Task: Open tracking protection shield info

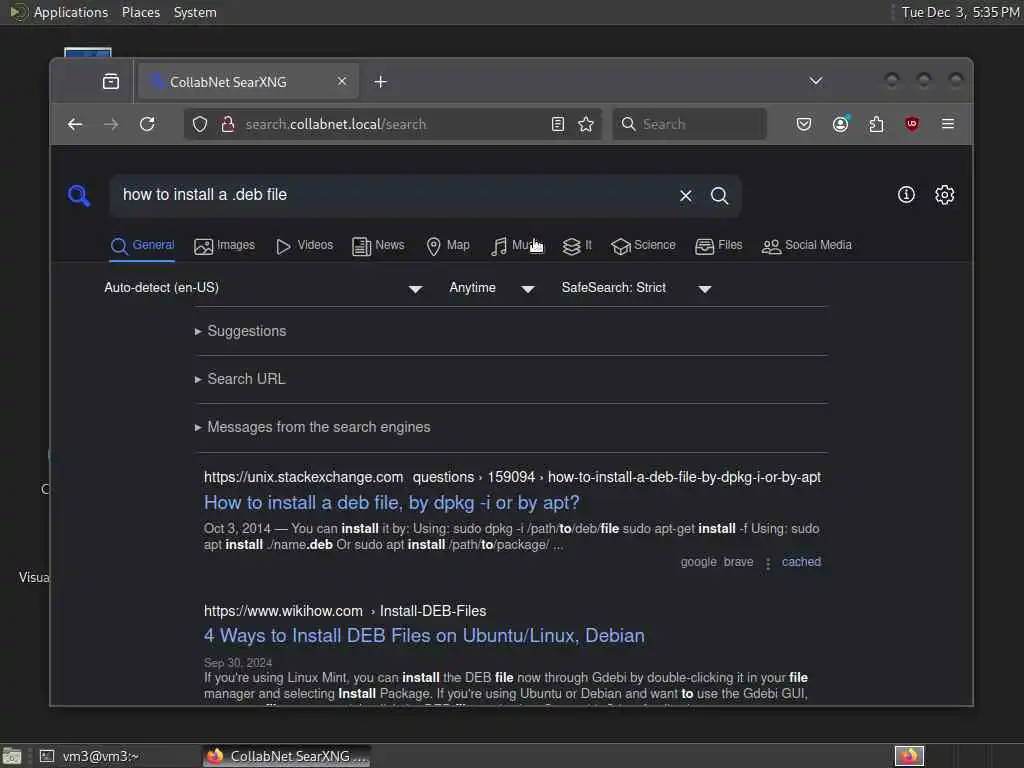Action: tap(200, 124)
